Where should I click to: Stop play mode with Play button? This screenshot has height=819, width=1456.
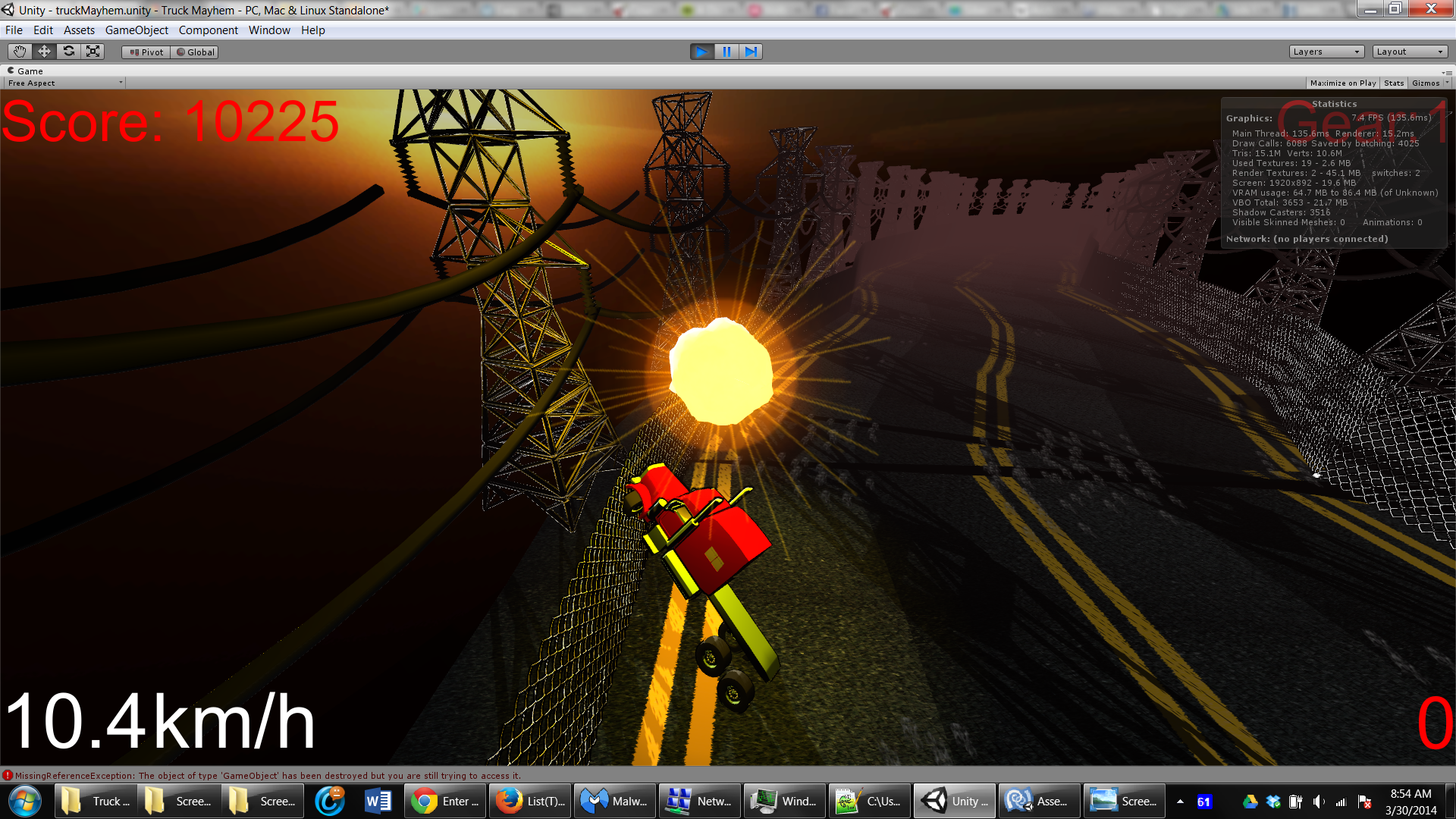click(701, 52)
